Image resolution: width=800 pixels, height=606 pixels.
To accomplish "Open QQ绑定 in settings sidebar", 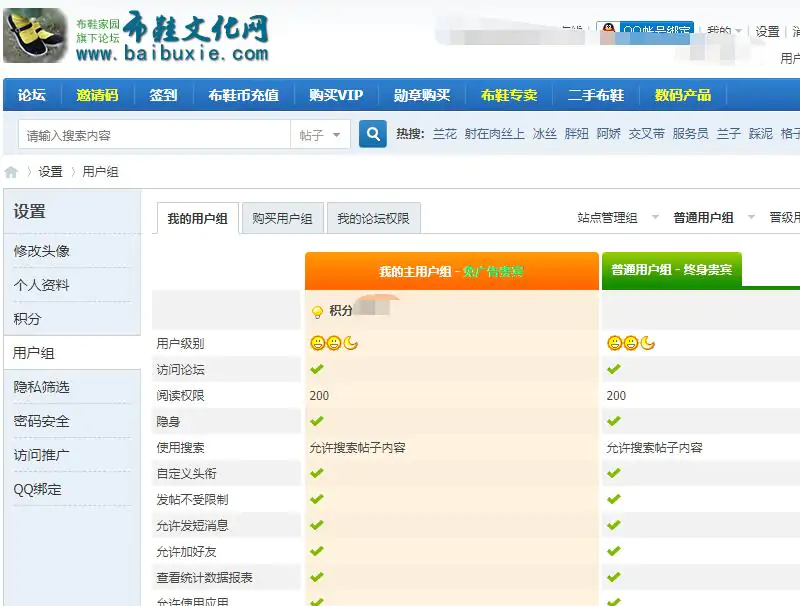I will [37, 490].
